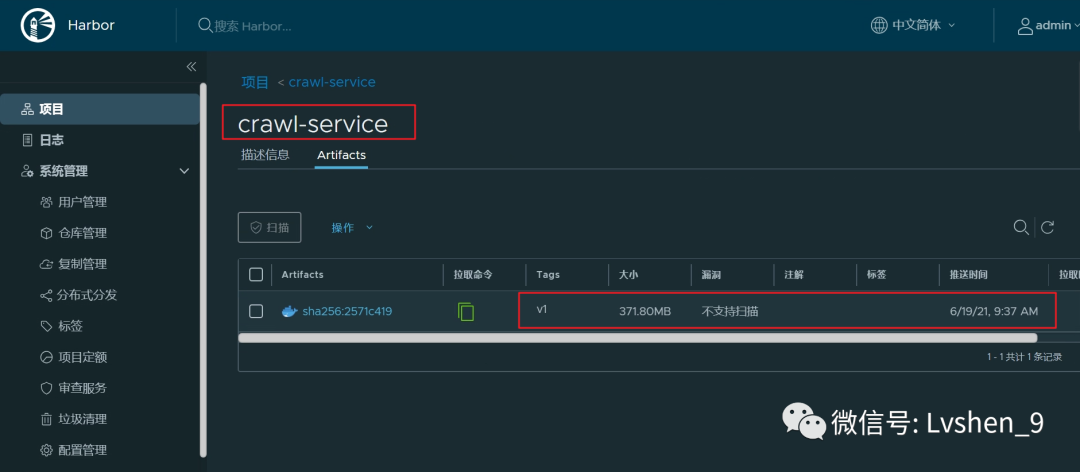The height and width of the screenshot is (472, 1080).
Task: Click the artifacts table search icon
Action: pyautogui.click(x=1021, y=227)
